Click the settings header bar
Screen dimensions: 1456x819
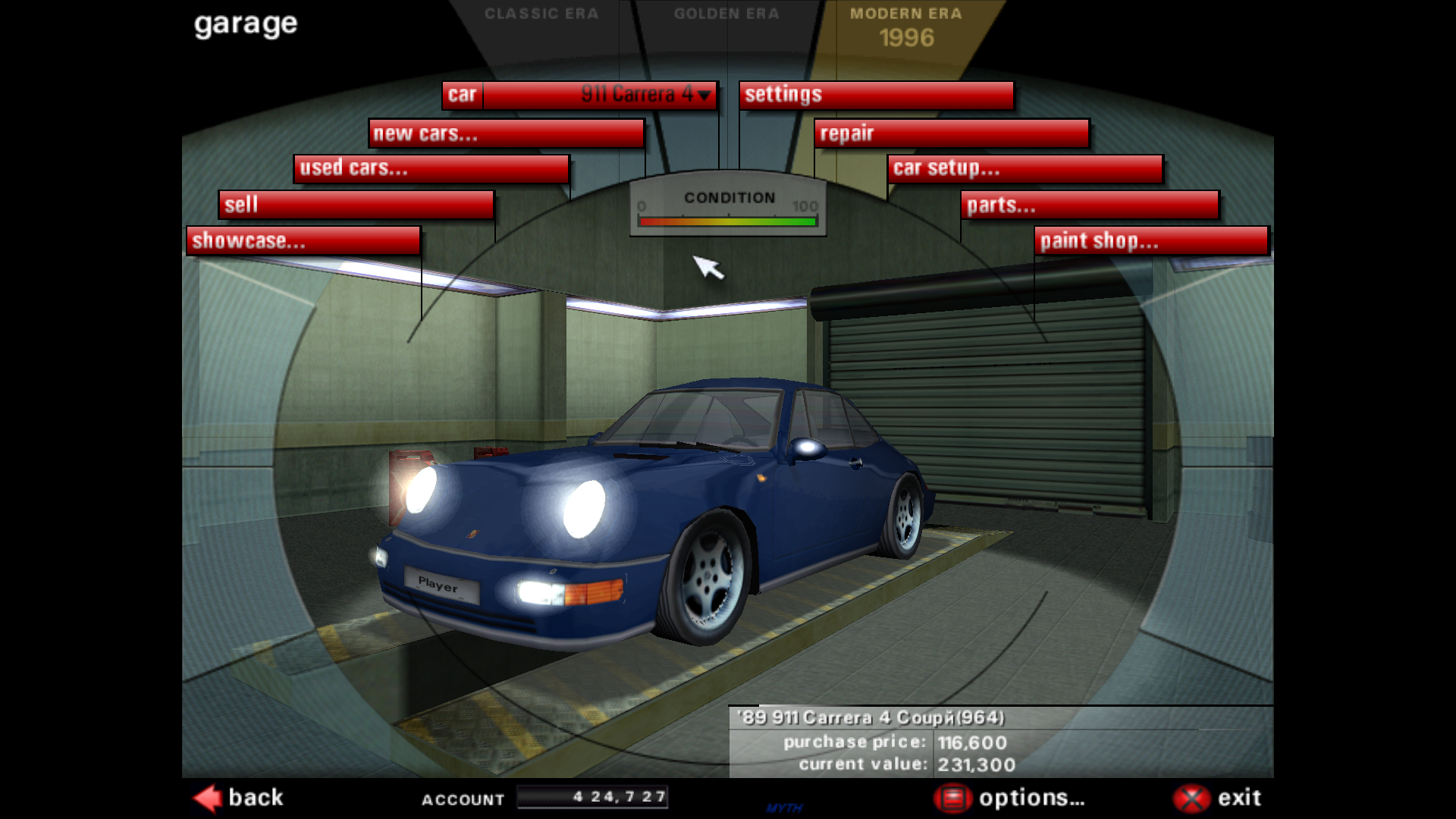click(x=876, y=95)
